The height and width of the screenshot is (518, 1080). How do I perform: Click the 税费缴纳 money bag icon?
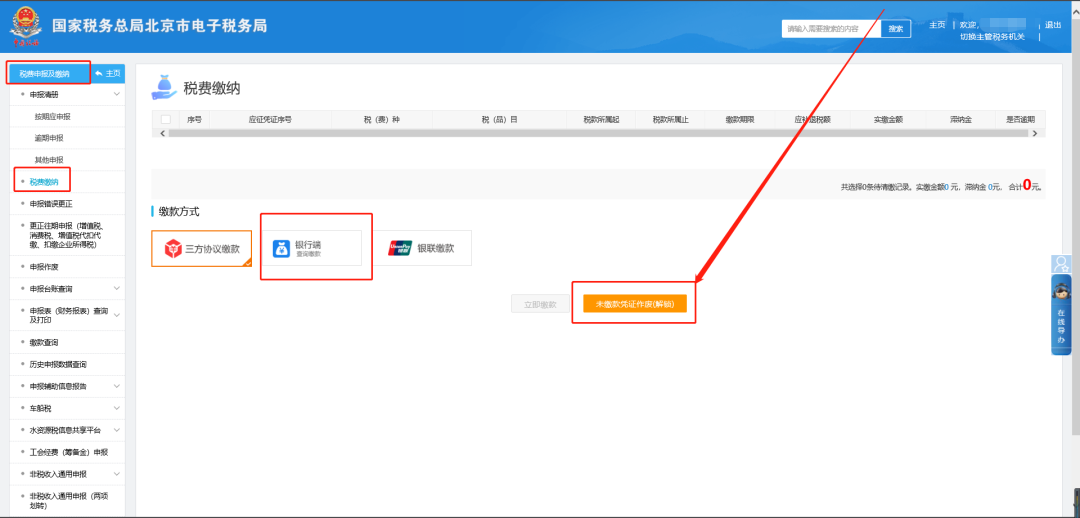(163, 88)
